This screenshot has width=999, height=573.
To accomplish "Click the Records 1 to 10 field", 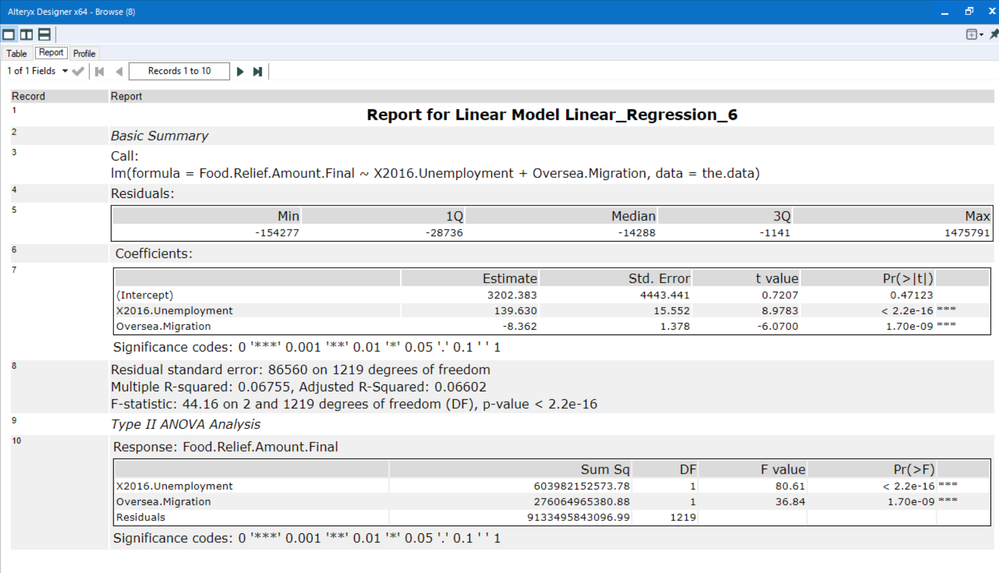I will pos(179,71).
